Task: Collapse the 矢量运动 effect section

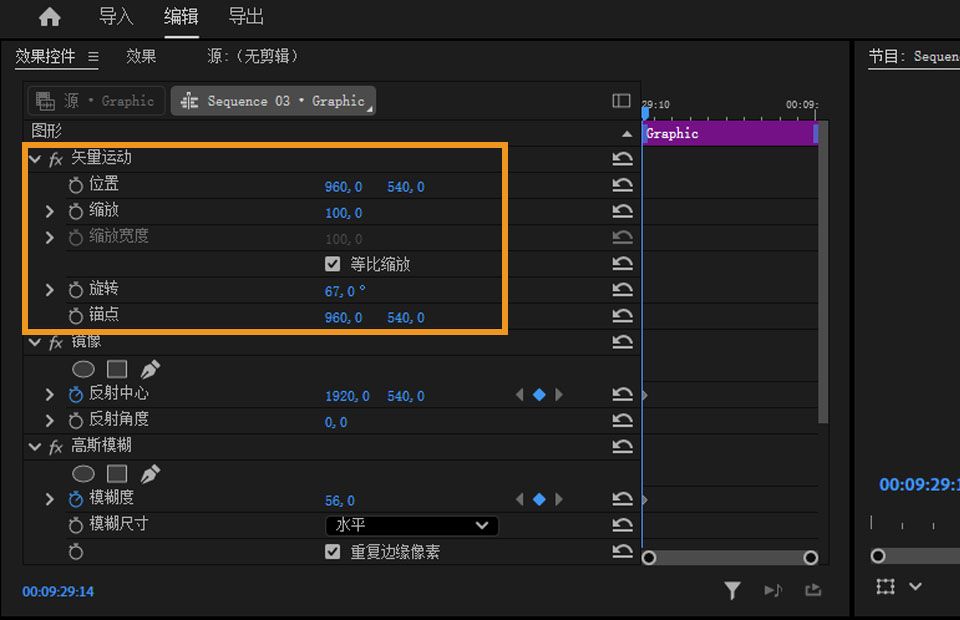Action: [x=35, y=157]
